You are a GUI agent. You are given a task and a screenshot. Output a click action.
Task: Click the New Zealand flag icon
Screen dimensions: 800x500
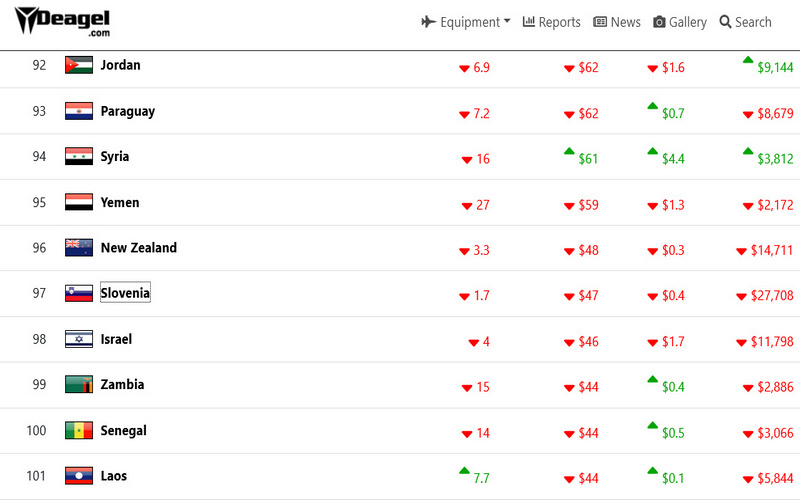79,248
